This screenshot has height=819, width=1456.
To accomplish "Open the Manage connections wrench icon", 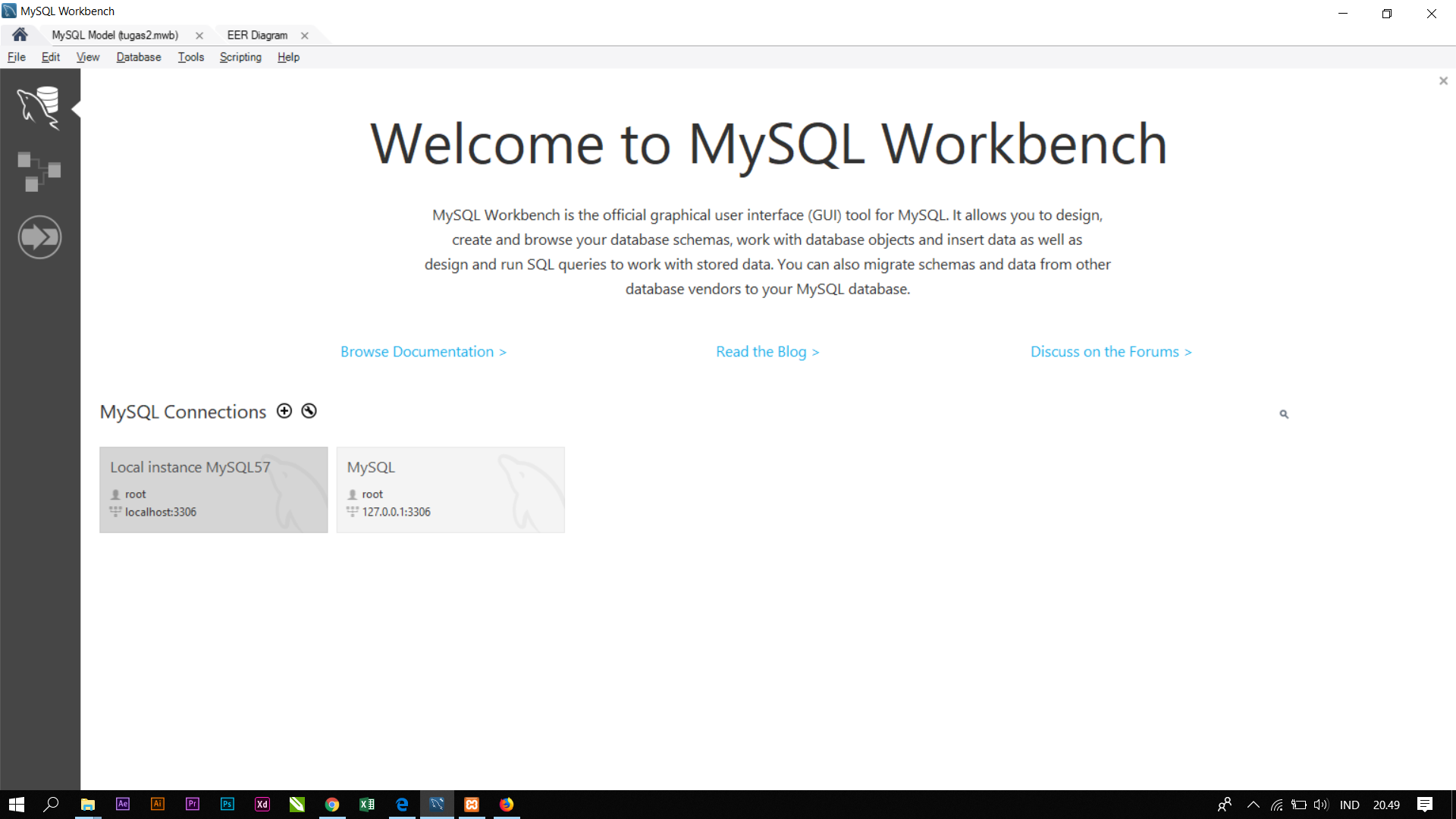I will [309, 411].
